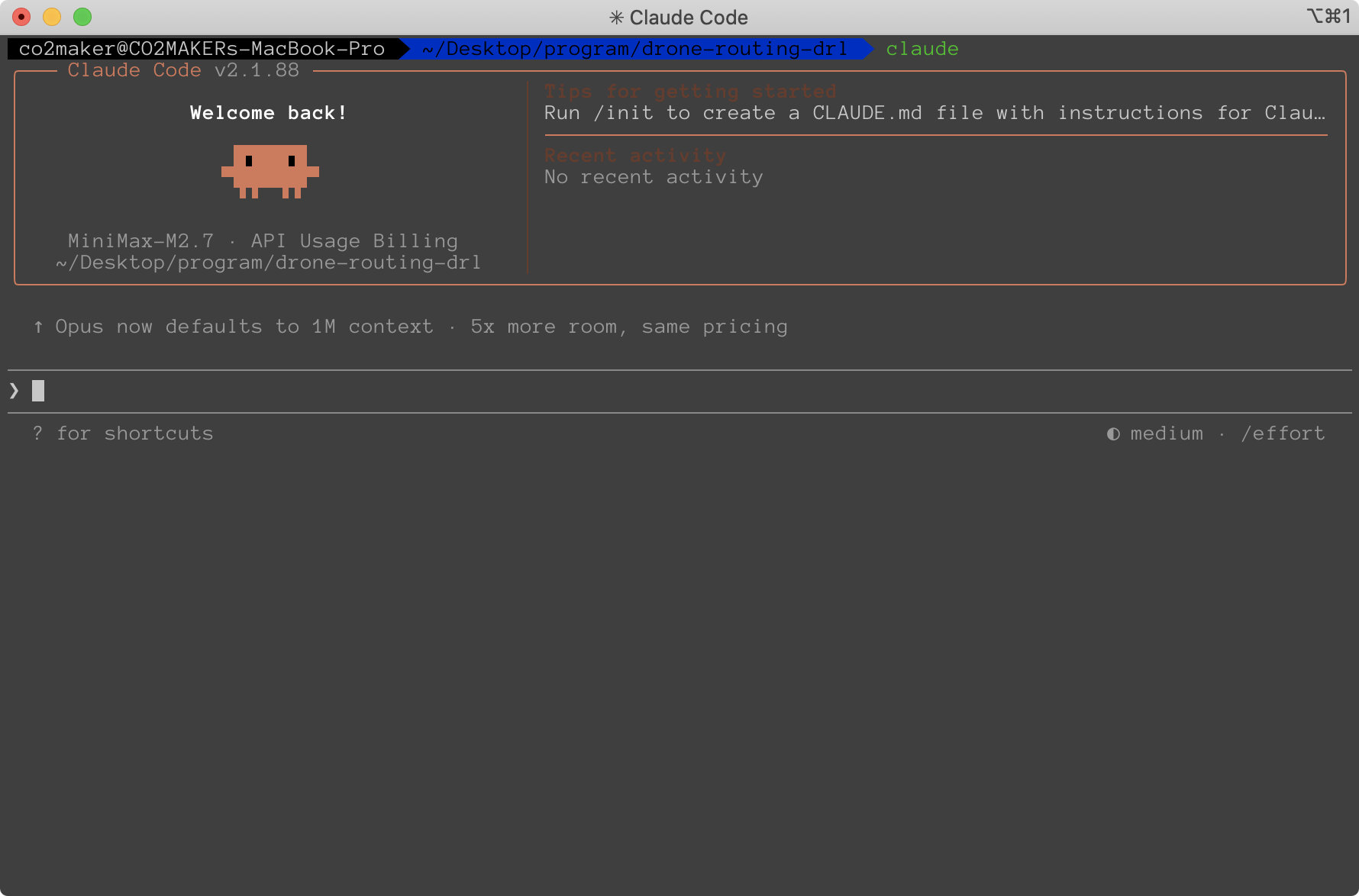
Task: Click the prompt chevron symbol
Action: (x=15, y=391)
